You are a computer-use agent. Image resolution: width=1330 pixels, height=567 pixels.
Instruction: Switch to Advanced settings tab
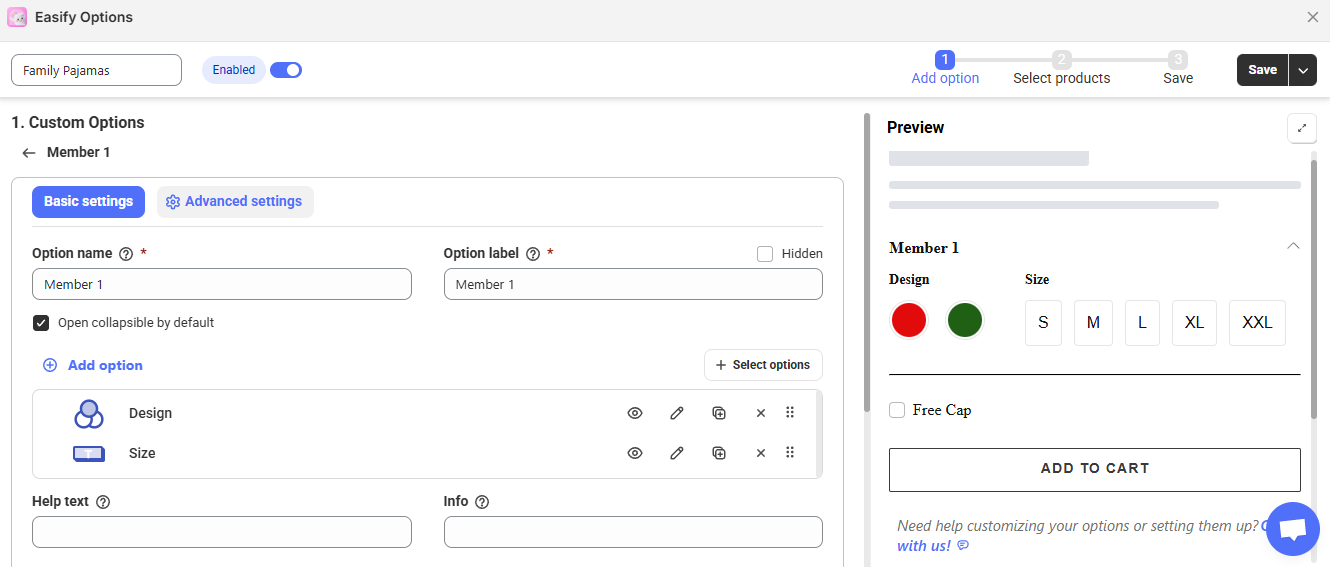click(x=235, y=202)
